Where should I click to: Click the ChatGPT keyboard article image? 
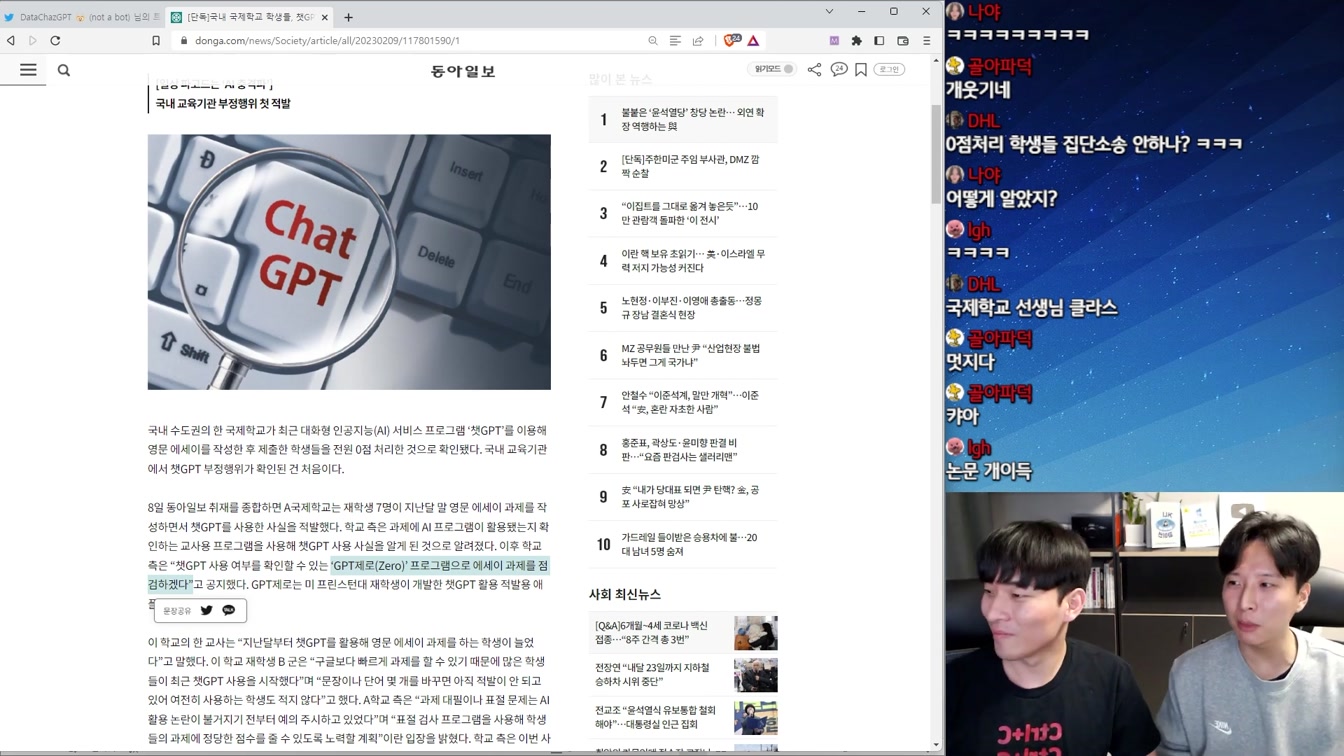[x=349, y=262]
